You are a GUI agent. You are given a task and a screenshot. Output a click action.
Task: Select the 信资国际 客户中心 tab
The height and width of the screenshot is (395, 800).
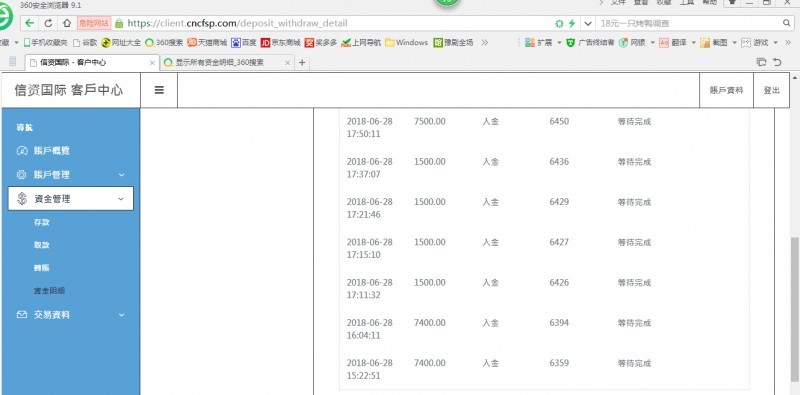(92, 62)
